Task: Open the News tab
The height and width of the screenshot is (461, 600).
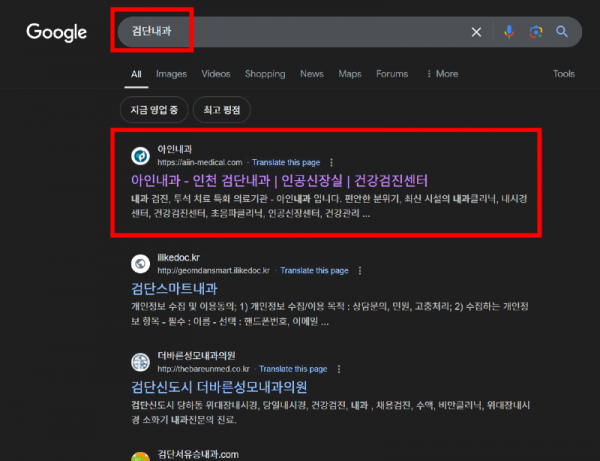Action: tap(312, 74)
